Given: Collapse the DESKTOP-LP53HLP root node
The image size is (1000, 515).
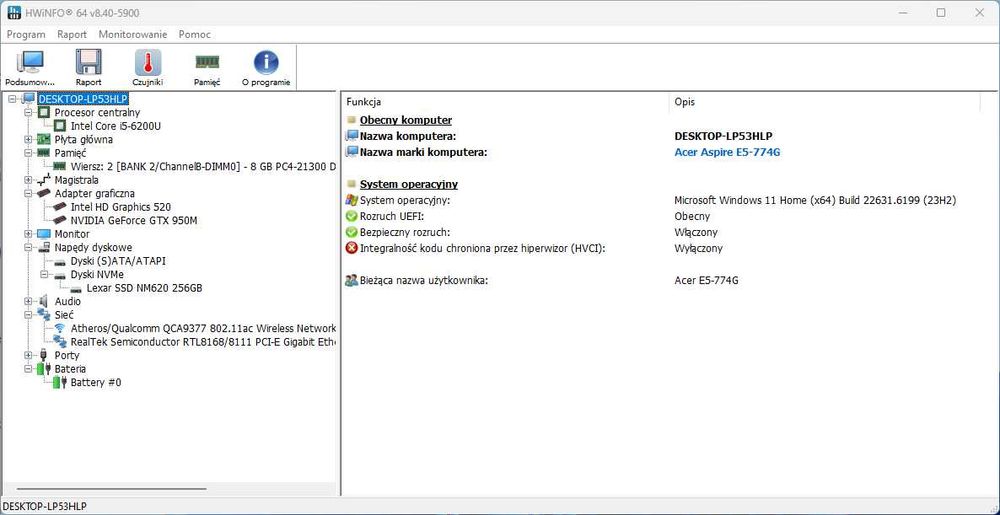Looking at the screenshot, I should coord(12,99).
